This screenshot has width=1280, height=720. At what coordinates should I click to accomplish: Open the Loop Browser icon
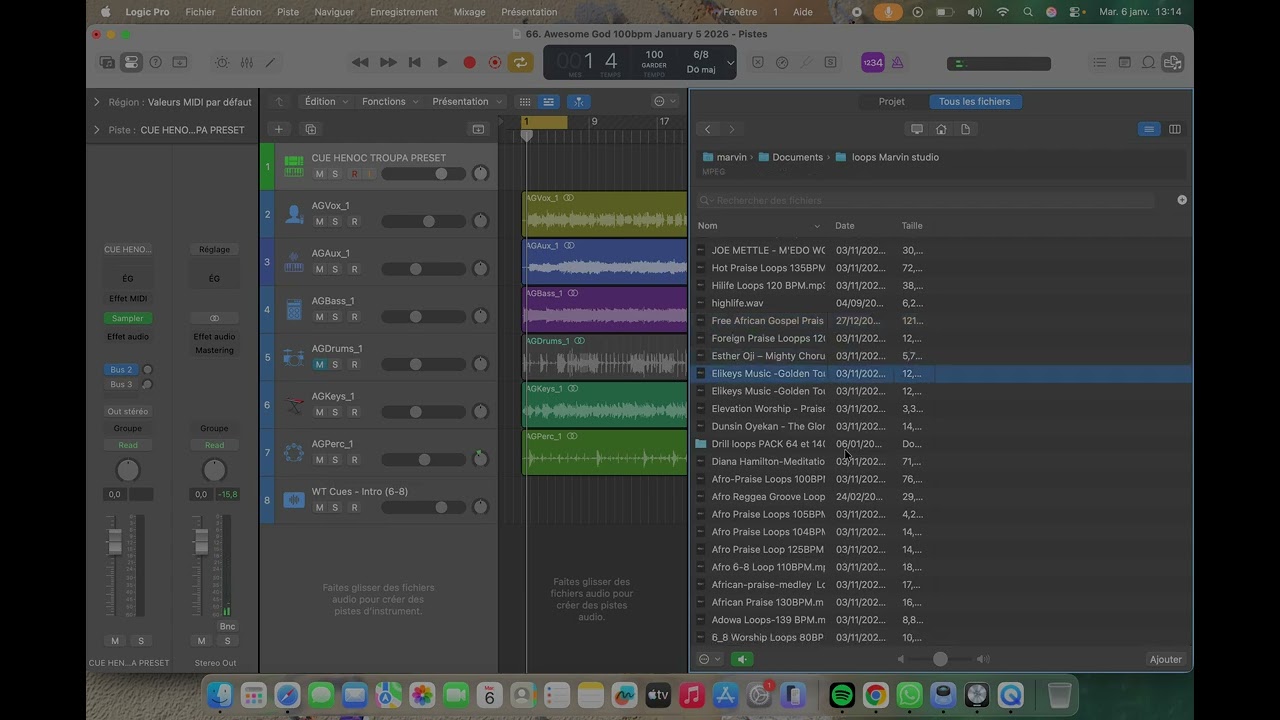1148,62
